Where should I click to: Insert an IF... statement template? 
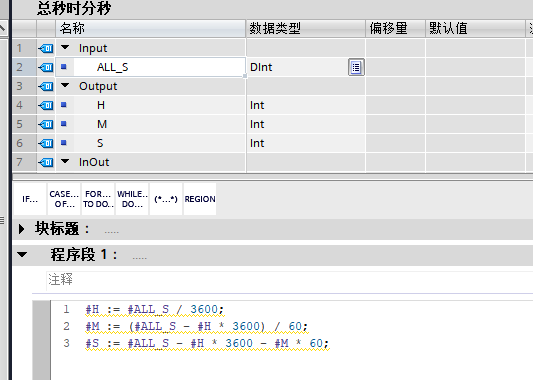(x=30, y=199)
